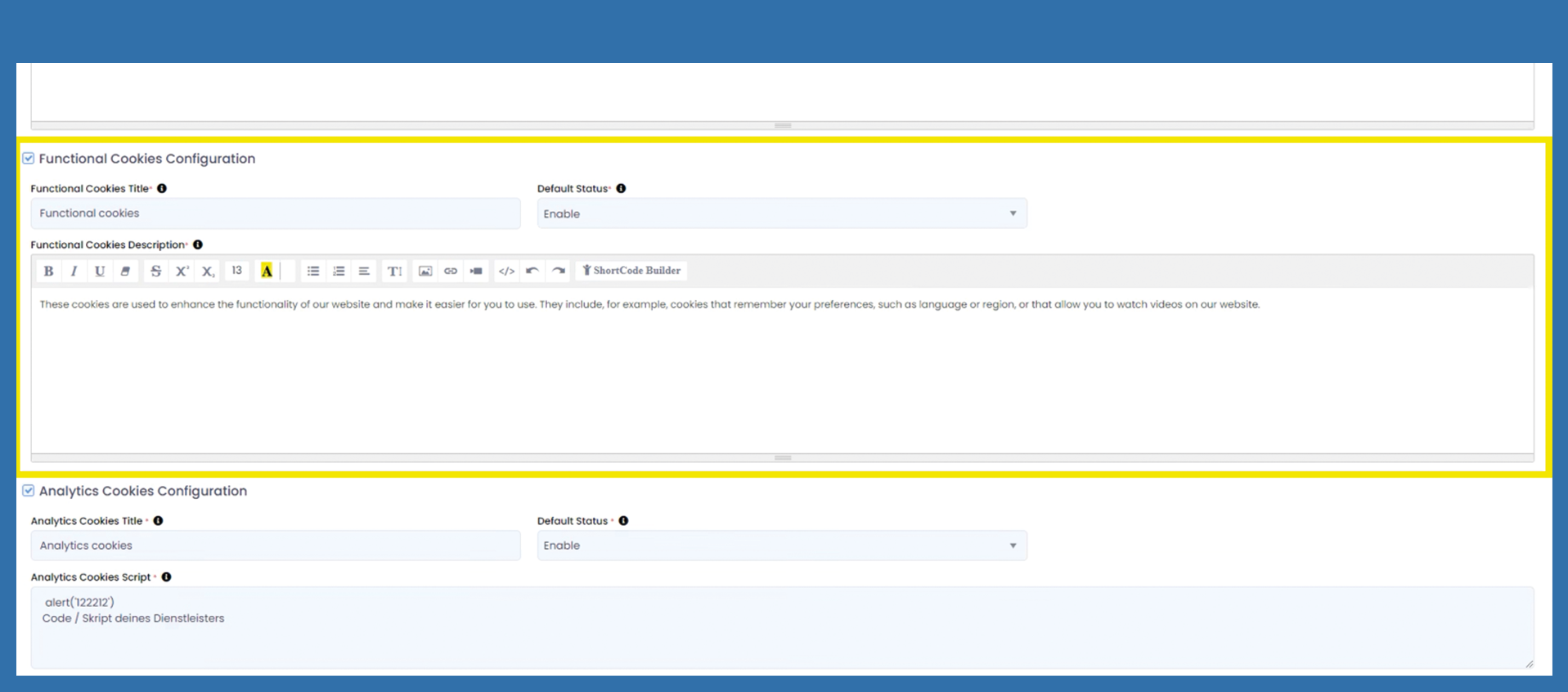Image resolution: width=1568 pixels, height=692 pixels.
Task: Switch to code view in editor
Action: point(506,271)
